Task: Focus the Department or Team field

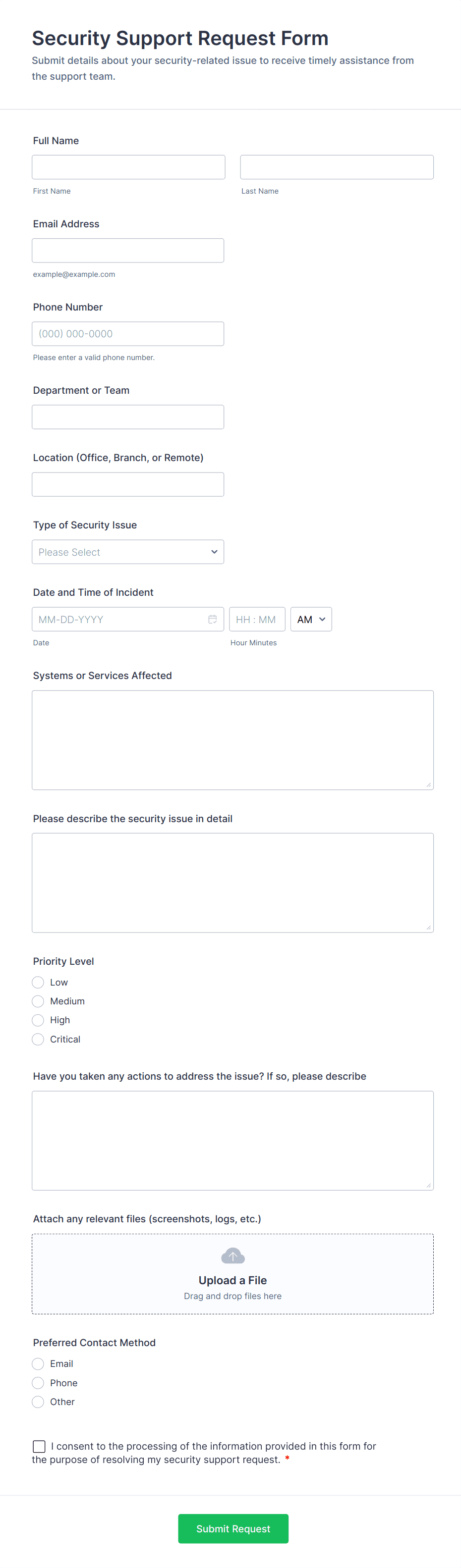Action: (128, 417)
